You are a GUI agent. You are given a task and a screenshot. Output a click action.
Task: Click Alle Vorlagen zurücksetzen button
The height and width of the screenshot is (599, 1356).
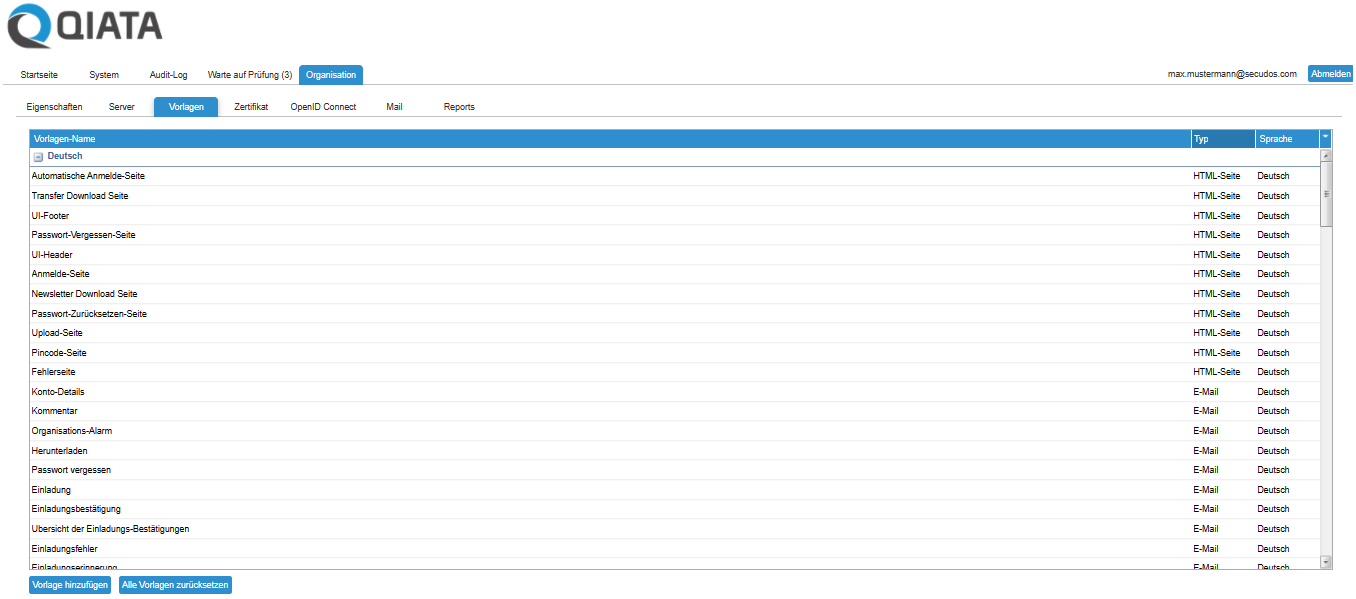click(x=175, y=584)
